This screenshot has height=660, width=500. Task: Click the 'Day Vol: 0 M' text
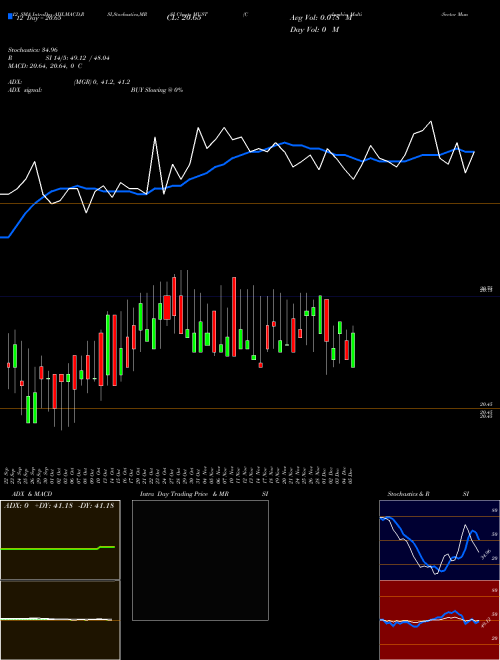[x=314, y=30]
